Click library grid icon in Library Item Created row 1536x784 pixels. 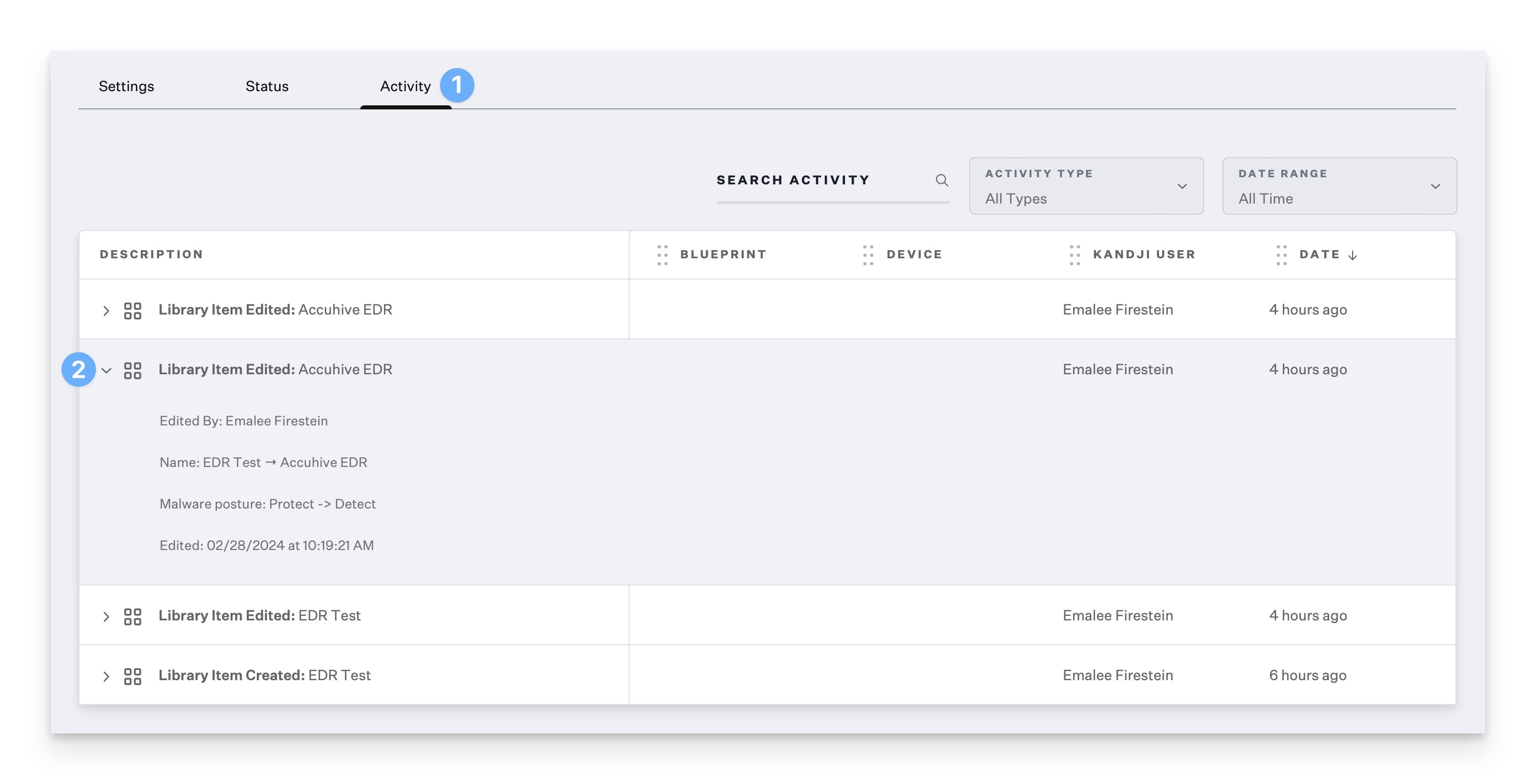point(132,676)
